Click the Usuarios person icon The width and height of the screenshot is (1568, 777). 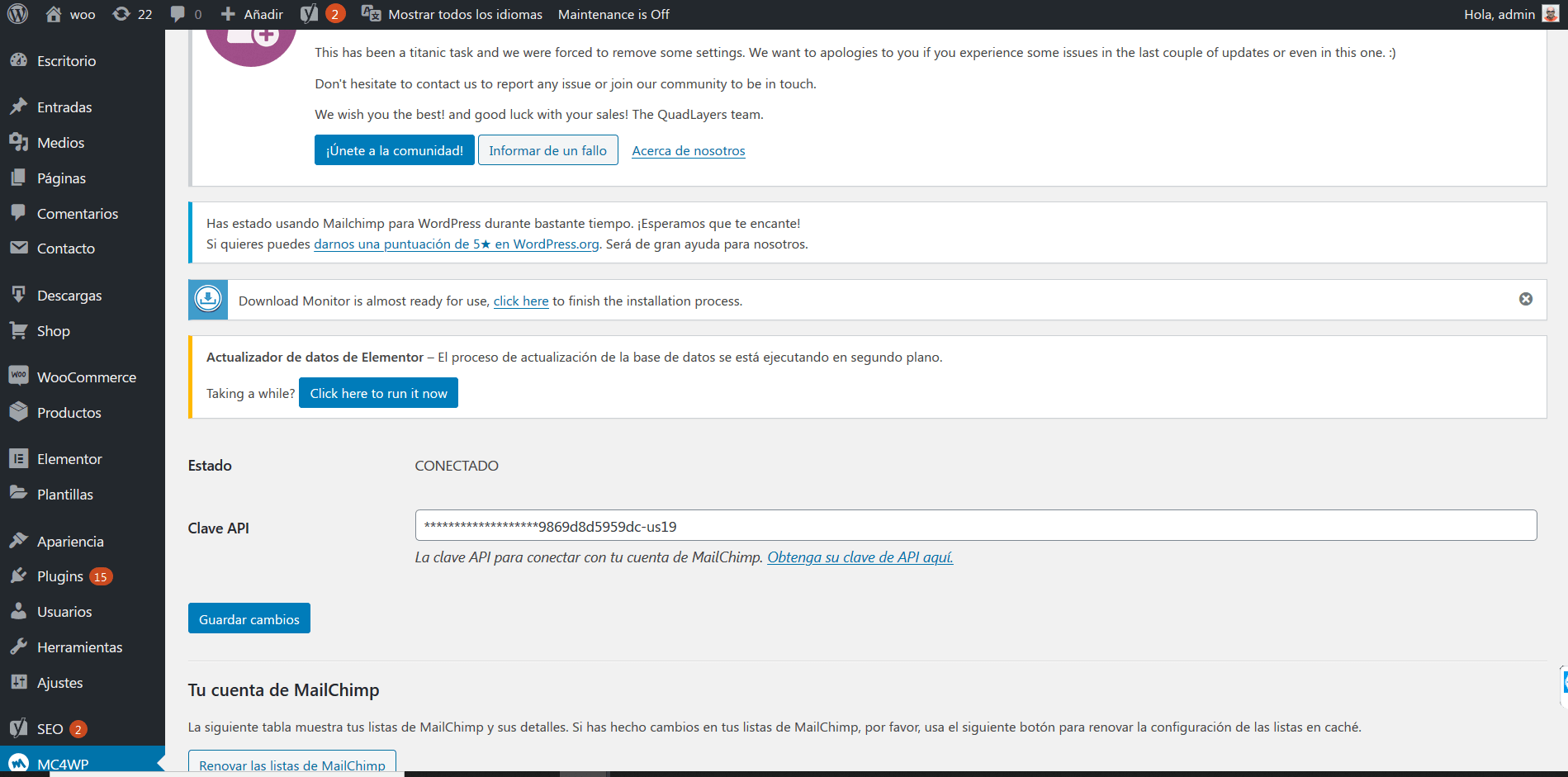18,611
